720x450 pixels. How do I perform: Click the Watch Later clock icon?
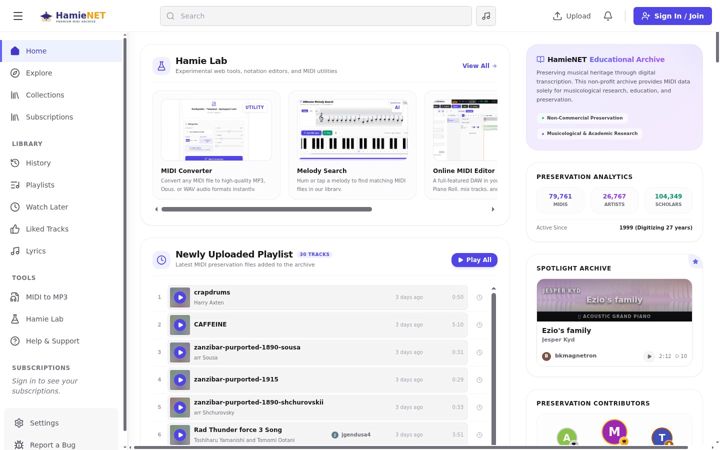pos(15,207)
